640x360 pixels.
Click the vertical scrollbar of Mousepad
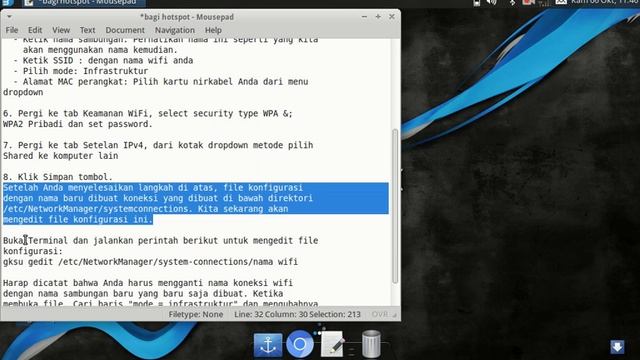[395, 206]
